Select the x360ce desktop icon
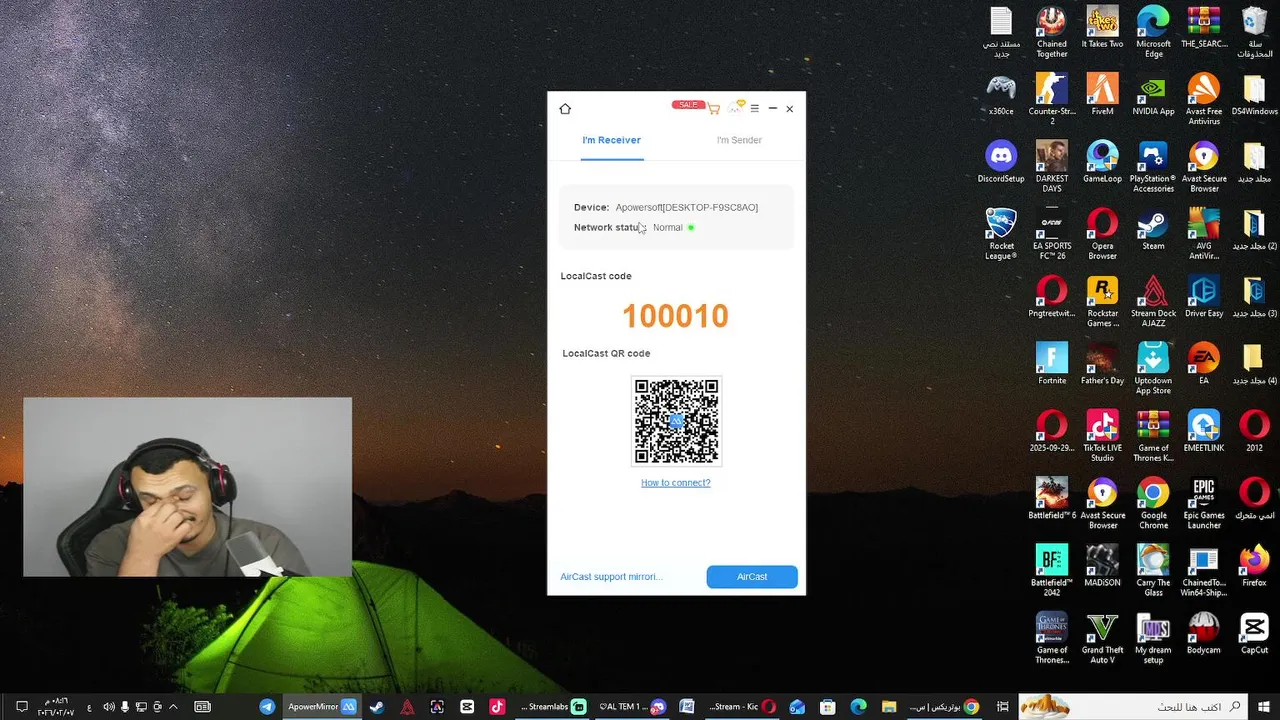This screenshot has width=1280, height=720. (1001, 95)
